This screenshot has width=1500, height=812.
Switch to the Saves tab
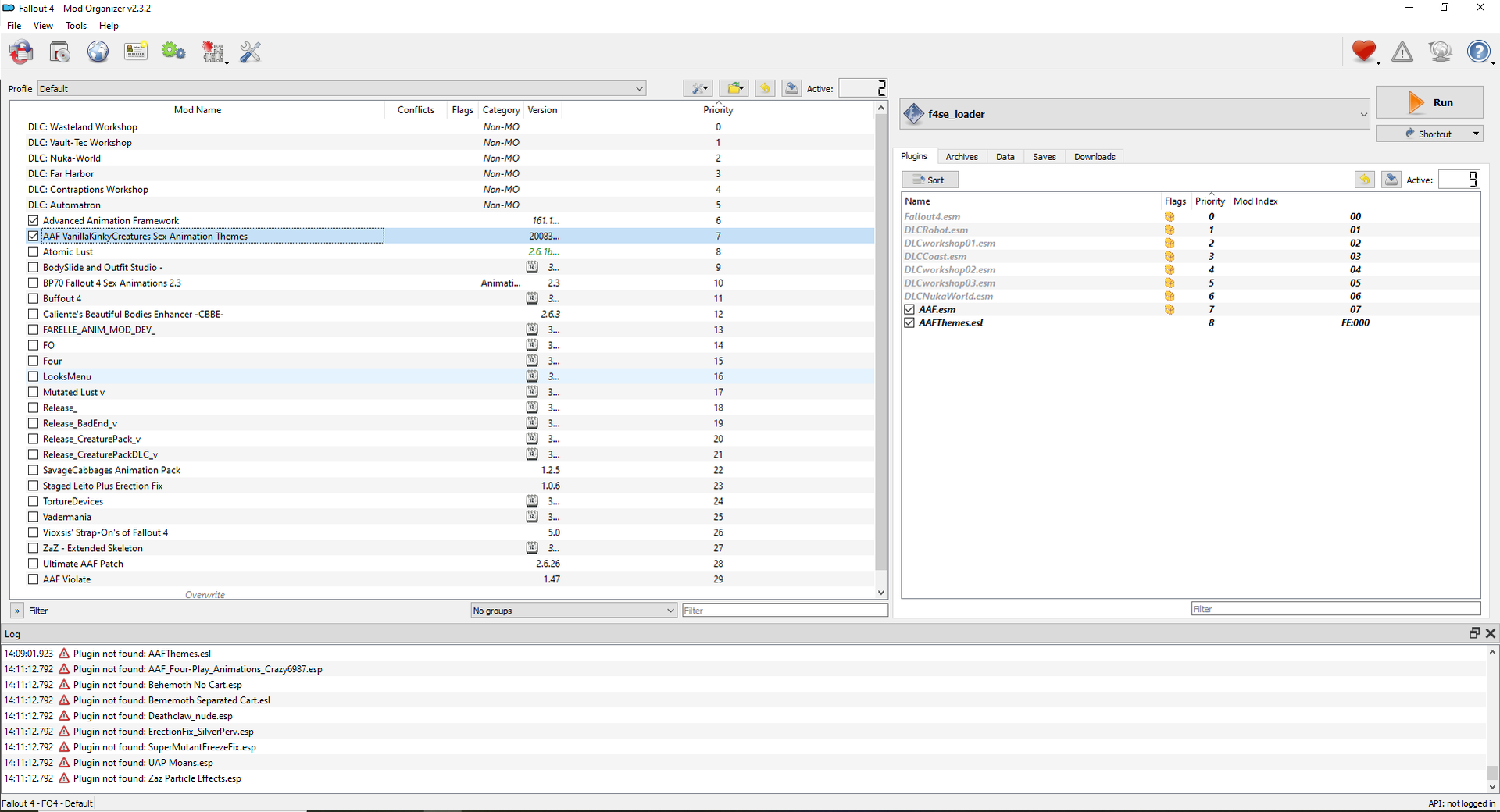(x=1045, y=157)
